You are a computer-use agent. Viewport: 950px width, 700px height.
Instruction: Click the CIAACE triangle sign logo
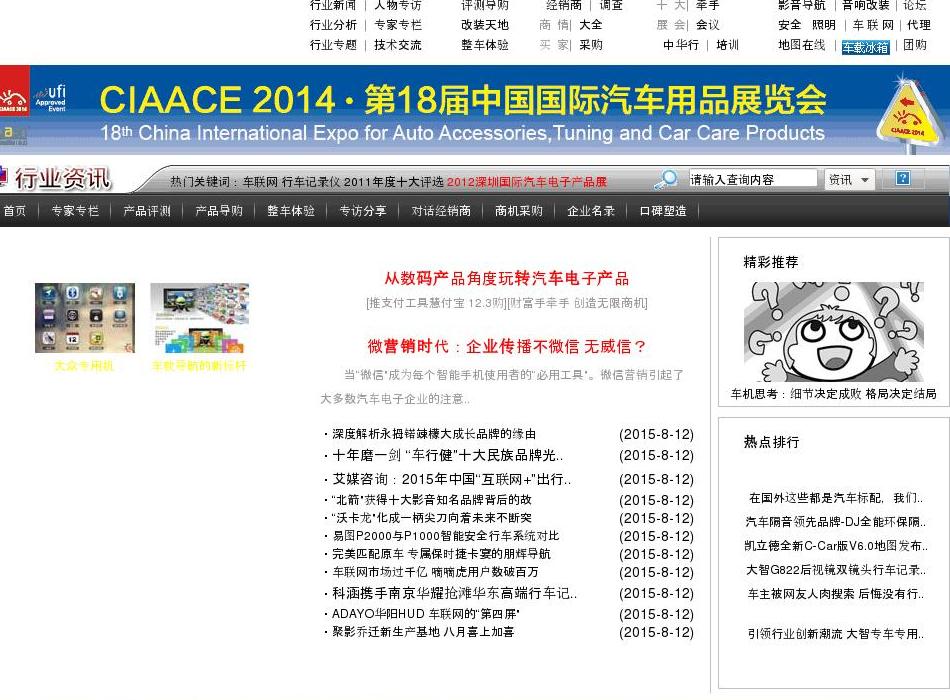(x=908, y=115)
